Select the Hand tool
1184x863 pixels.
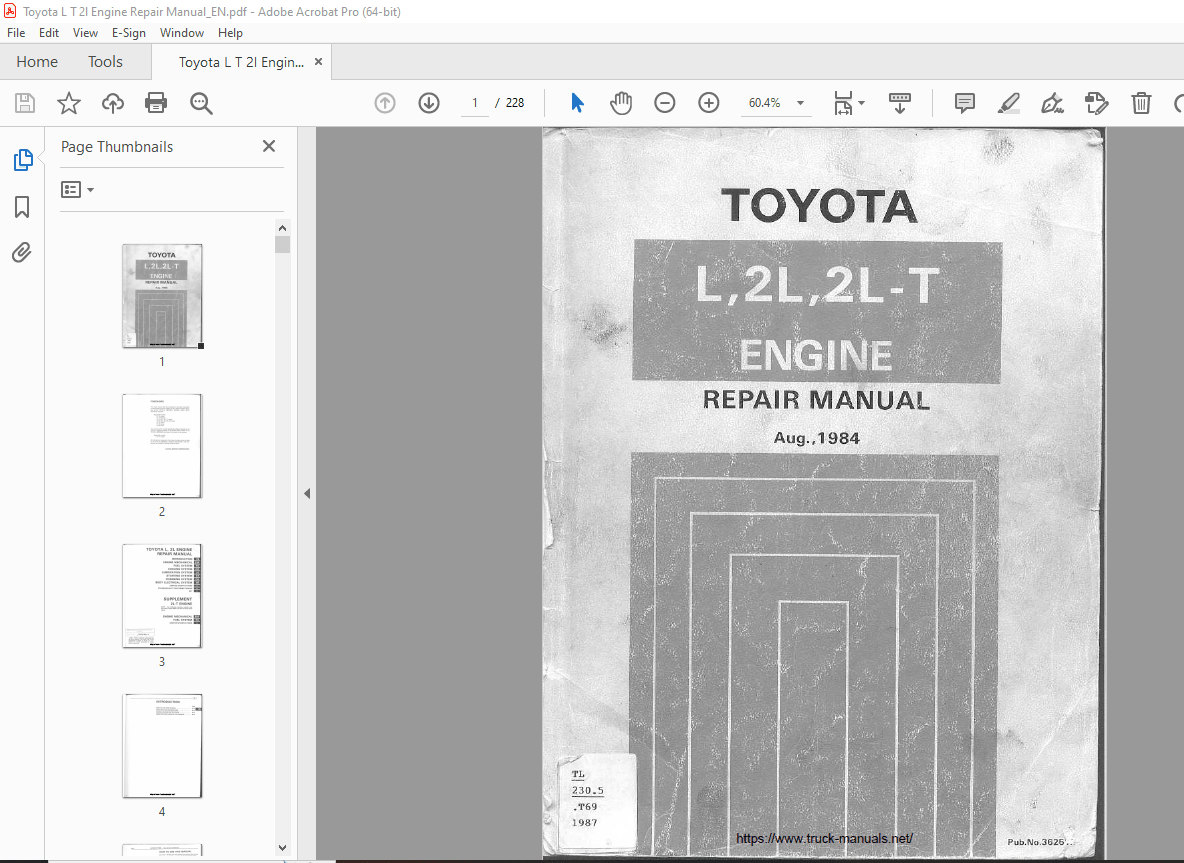pos(620,102)
